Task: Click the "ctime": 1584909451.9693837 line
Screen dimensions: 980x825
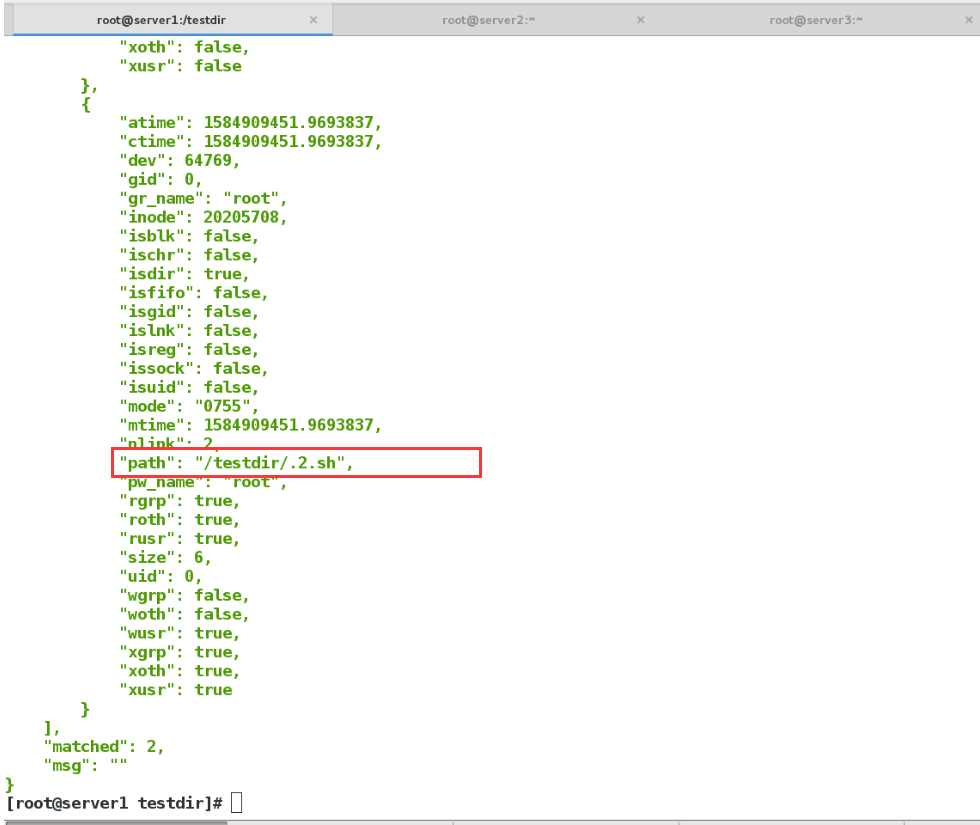Action: [250, 141]
